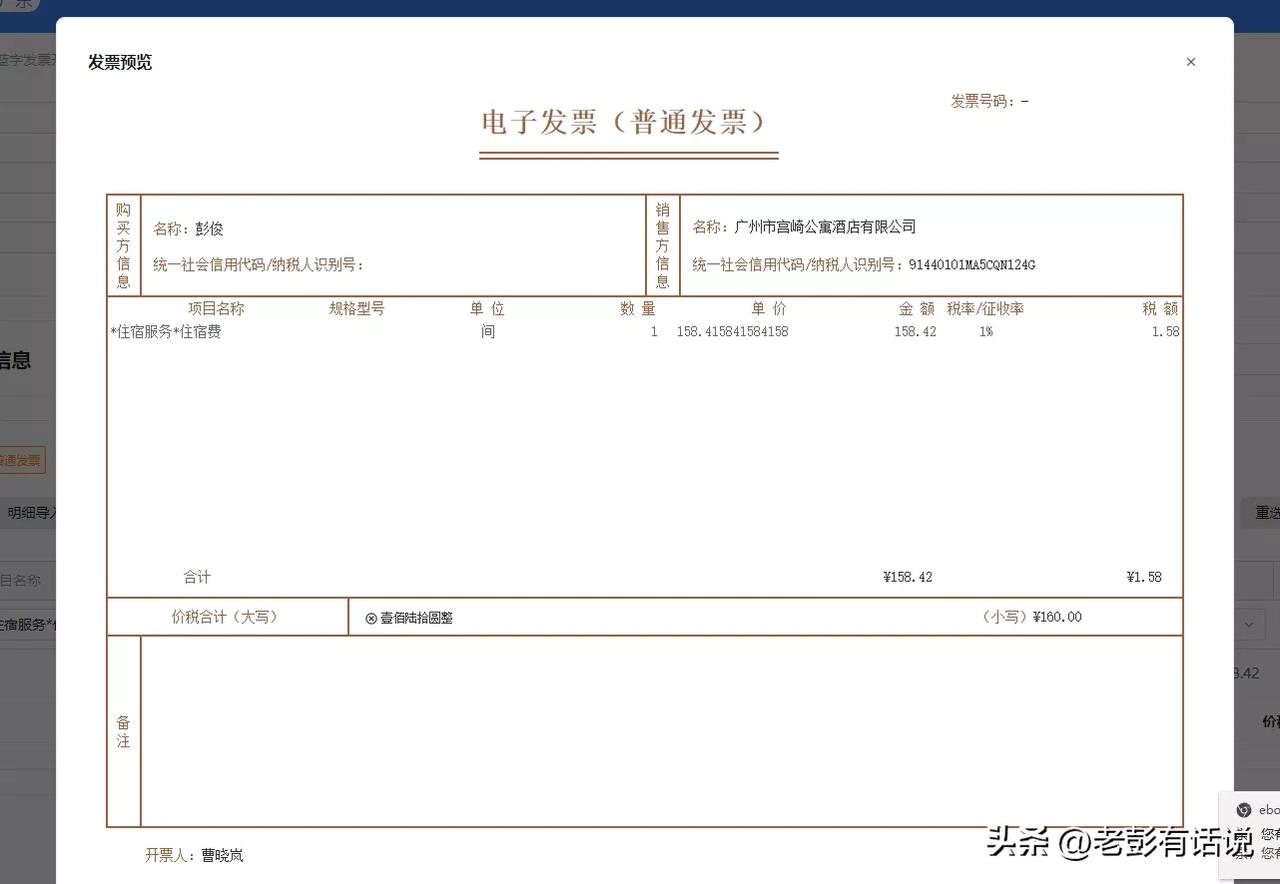Select seller name 广州市宫崎公寓酒店有限公司

click(x=825, y=227)
